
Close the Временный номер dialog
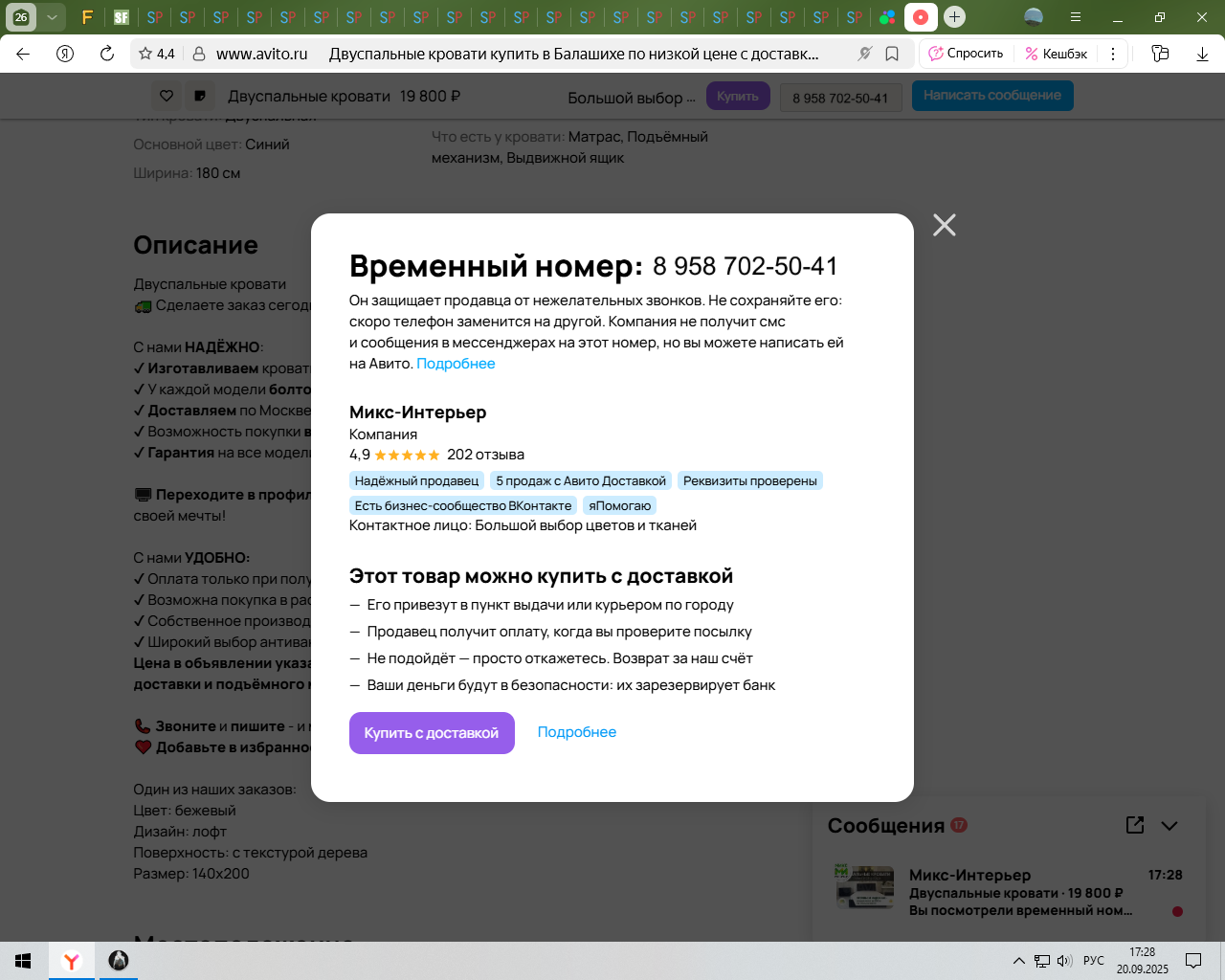coord(945,225)
